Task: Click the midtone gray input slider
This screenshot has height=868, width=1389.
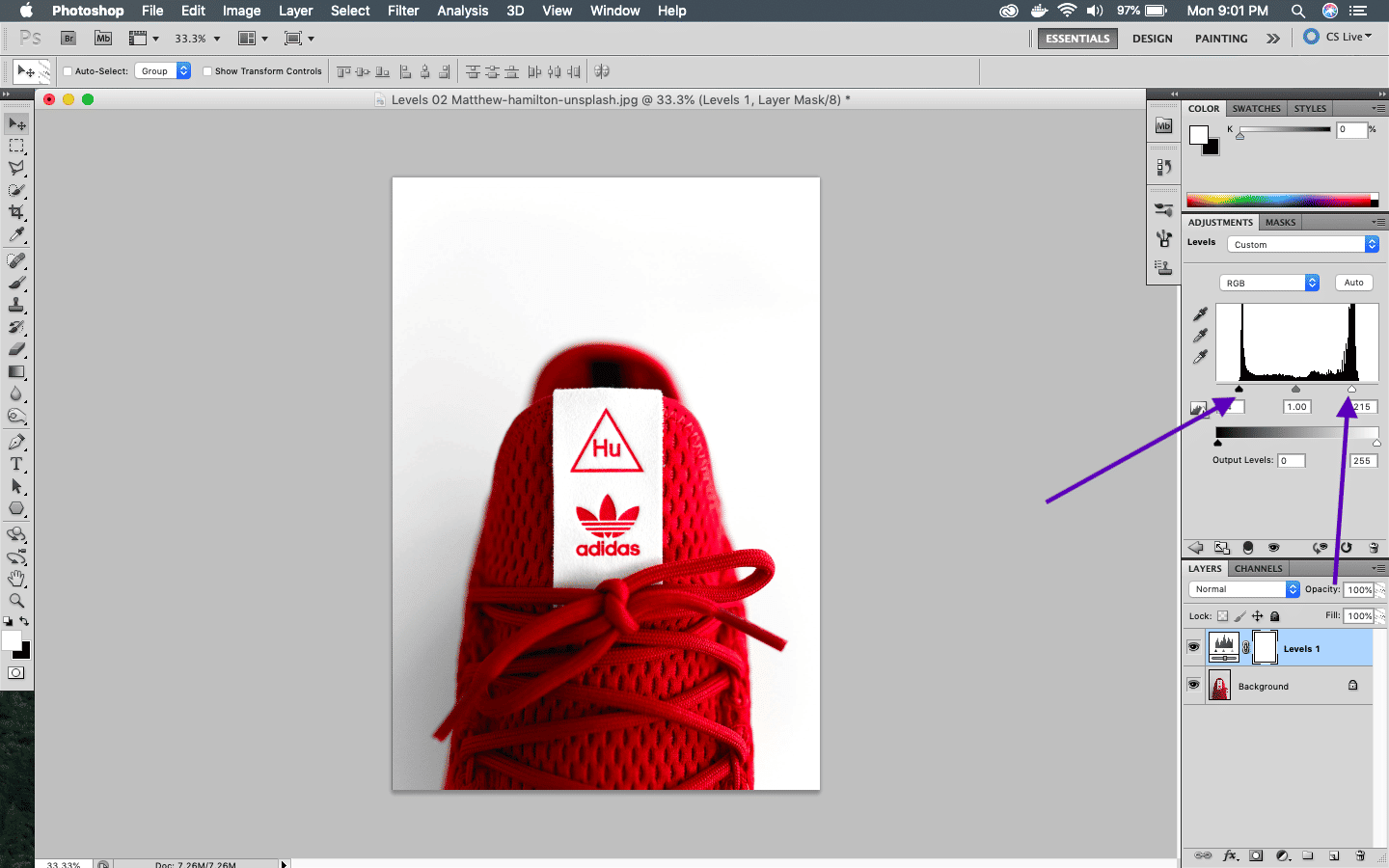Action: 1295,389
